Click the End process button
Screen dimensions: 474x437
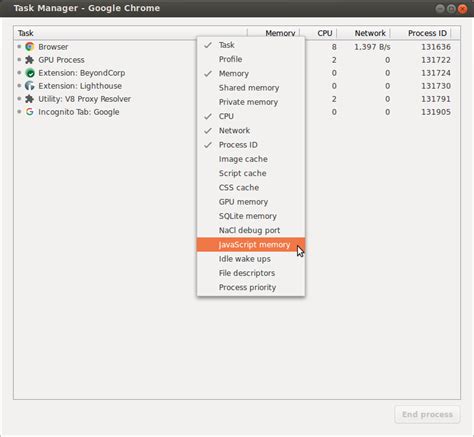pos(427,414)
